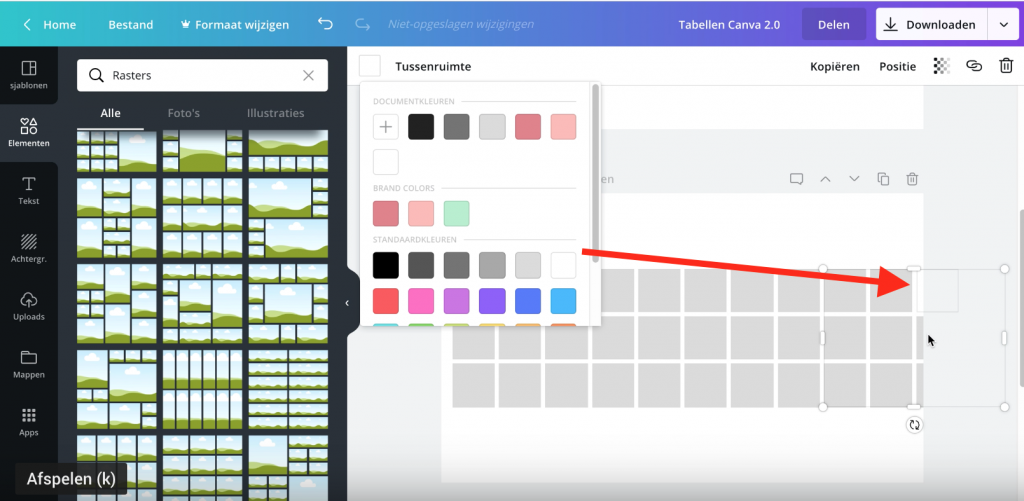Select the black document color swatch
Image resolution: width=1024 pixels, height=501 pixels.
coord(421,127)
